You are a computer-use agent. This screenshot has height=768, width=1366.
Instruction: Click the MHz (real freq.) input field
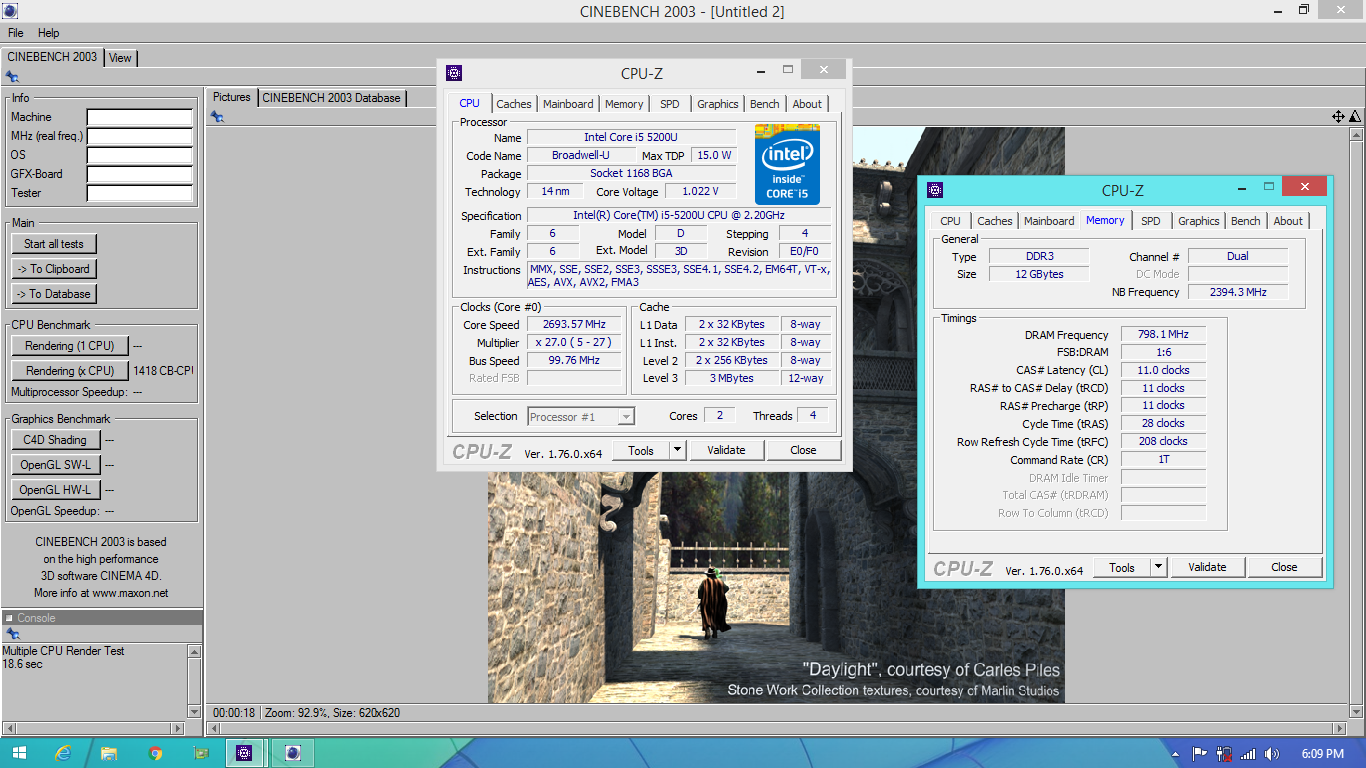[x=139, y=137]
